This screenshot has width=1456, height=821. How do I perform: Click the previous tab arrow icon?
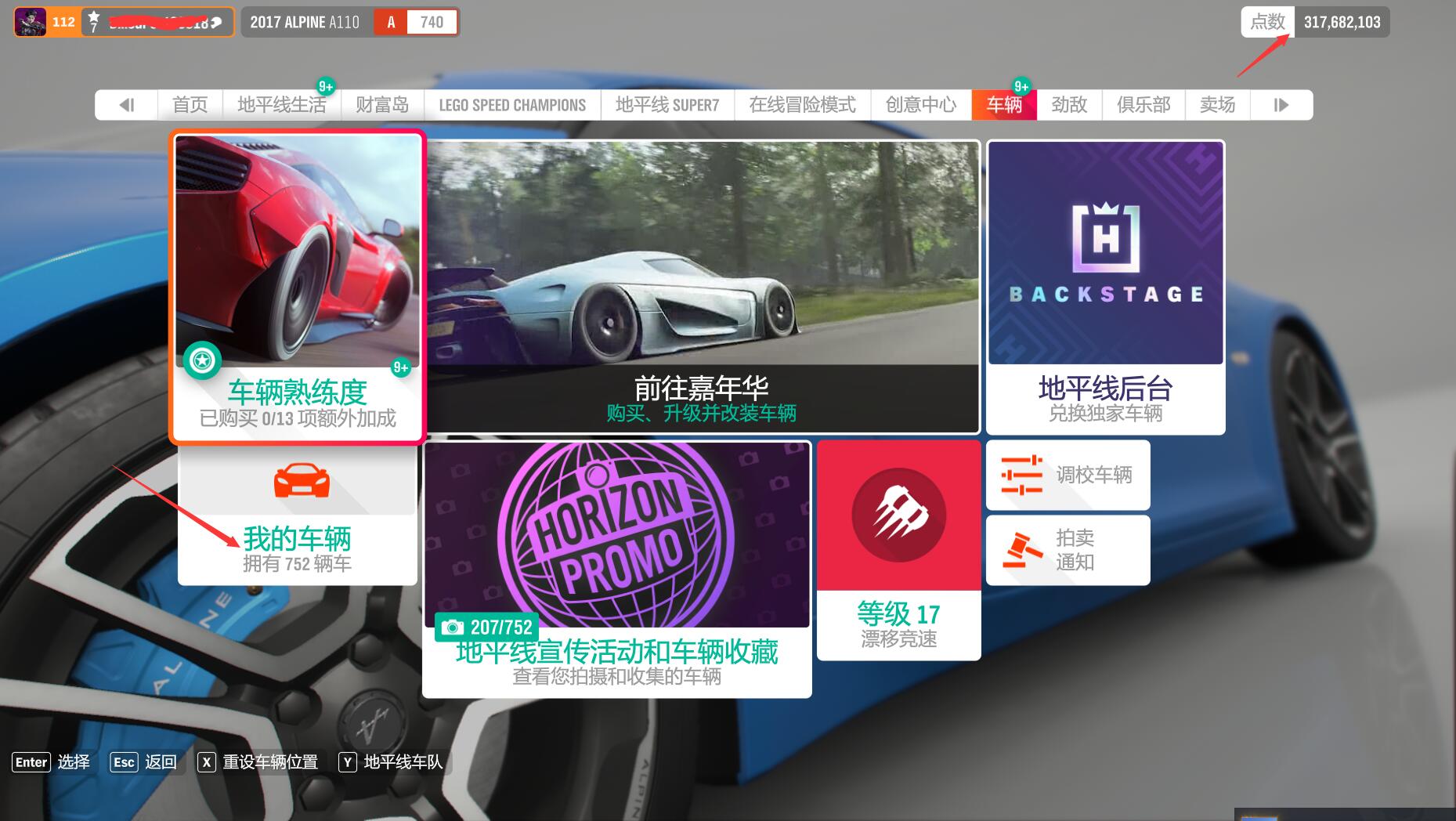127,105
